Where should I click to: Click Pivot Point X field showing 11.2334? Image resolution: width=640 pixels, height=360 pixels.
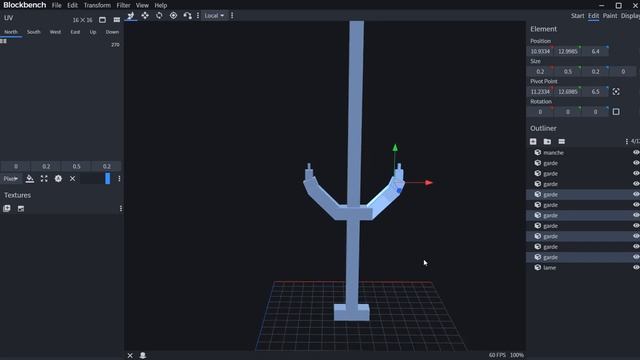(x=540, y=91)
